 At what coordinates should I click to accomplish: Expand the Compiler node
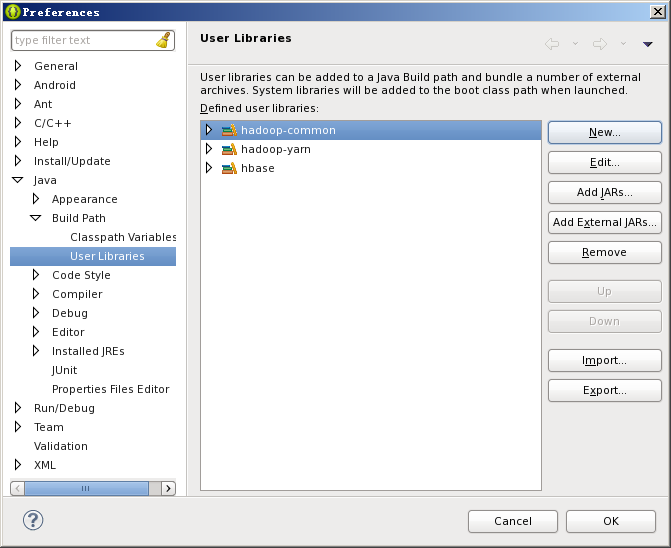[x=36, y=294]
